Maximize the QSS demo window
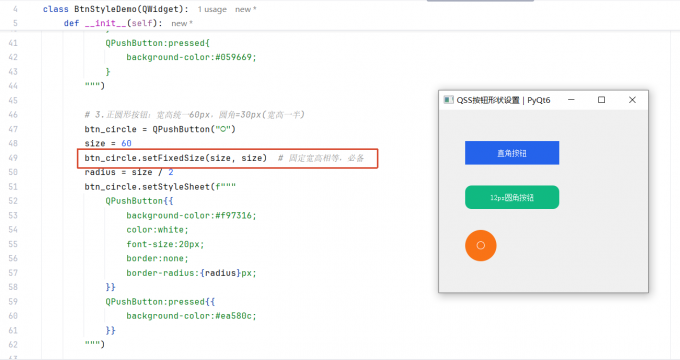This screenshot has height=360, width=680. click(x=601, y=100)
